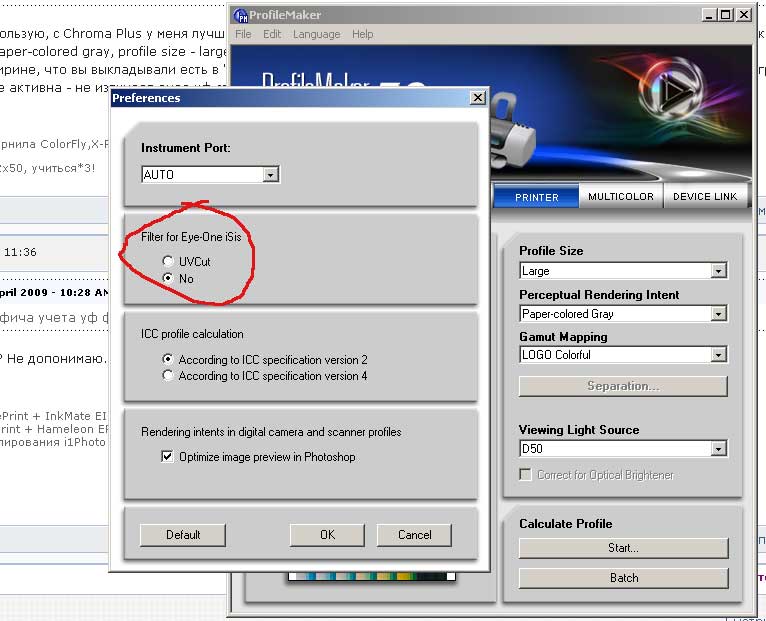The height and width of the screenshot is (621, 766).
Task: Open the File menu
Action: click(x=243, y=34)
